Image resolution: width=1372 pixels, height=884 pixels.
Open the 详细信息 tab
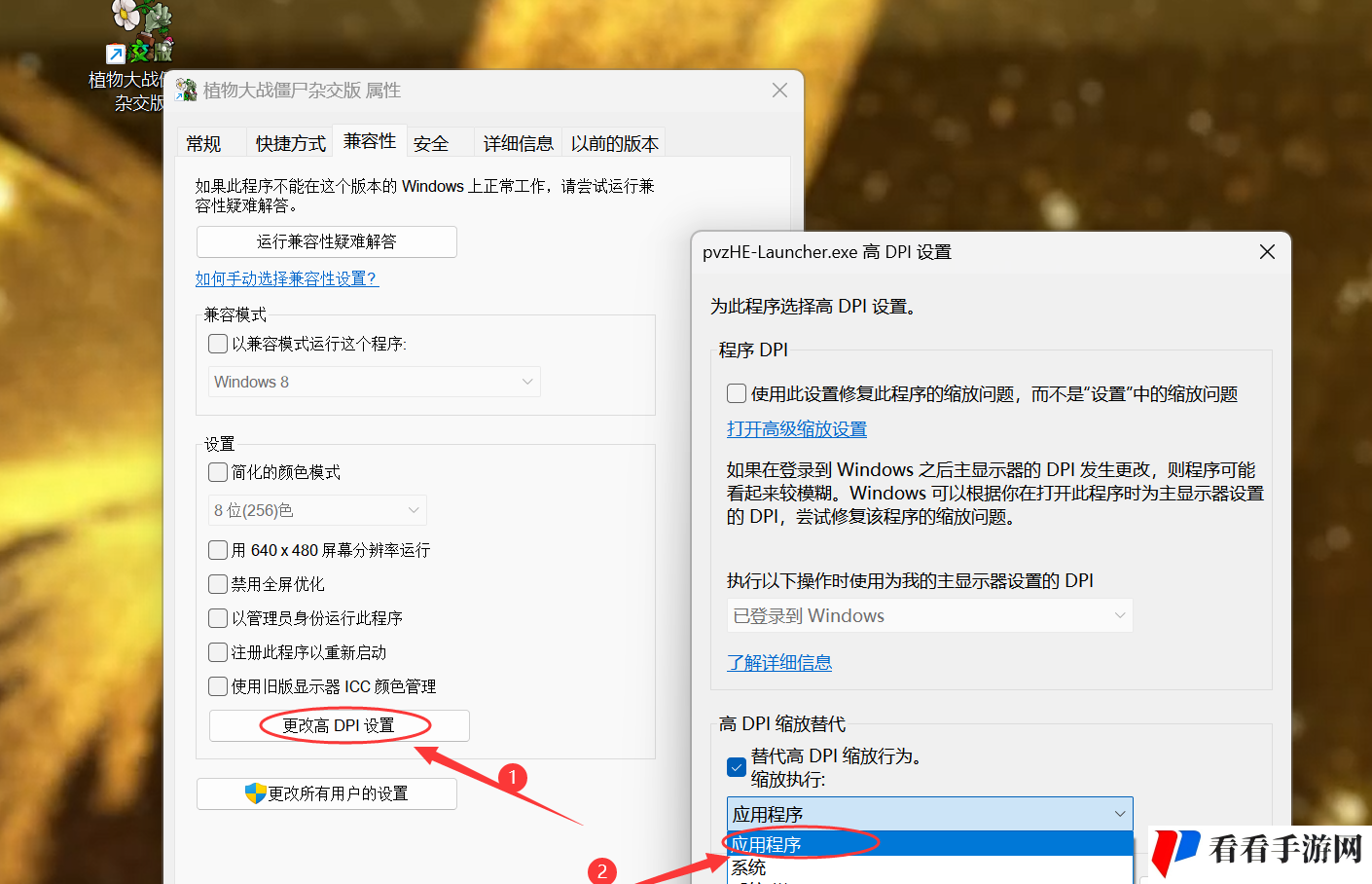coord(518,144)
